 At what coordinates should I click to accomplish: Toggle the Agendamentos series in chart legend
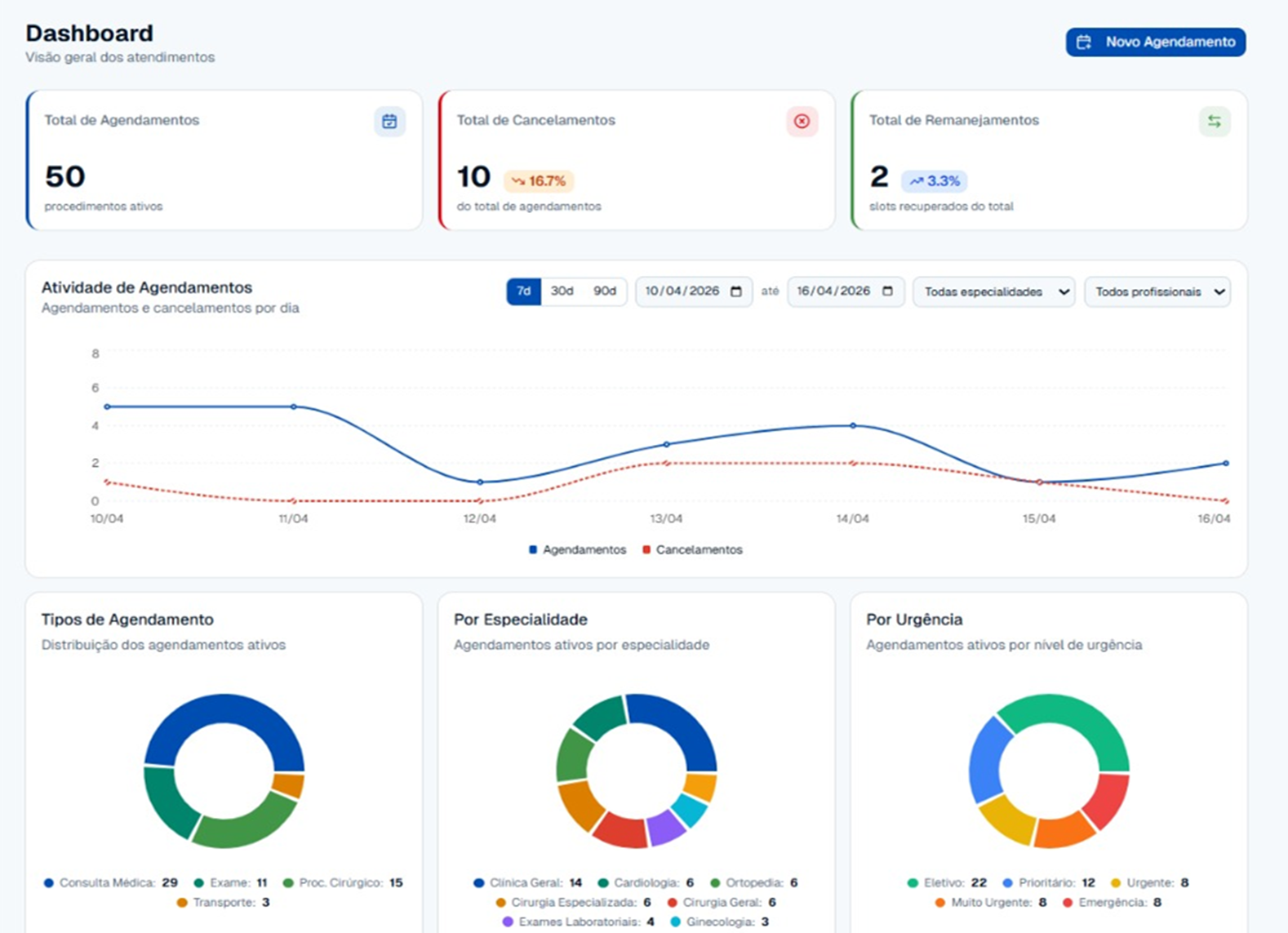point(577,550)
